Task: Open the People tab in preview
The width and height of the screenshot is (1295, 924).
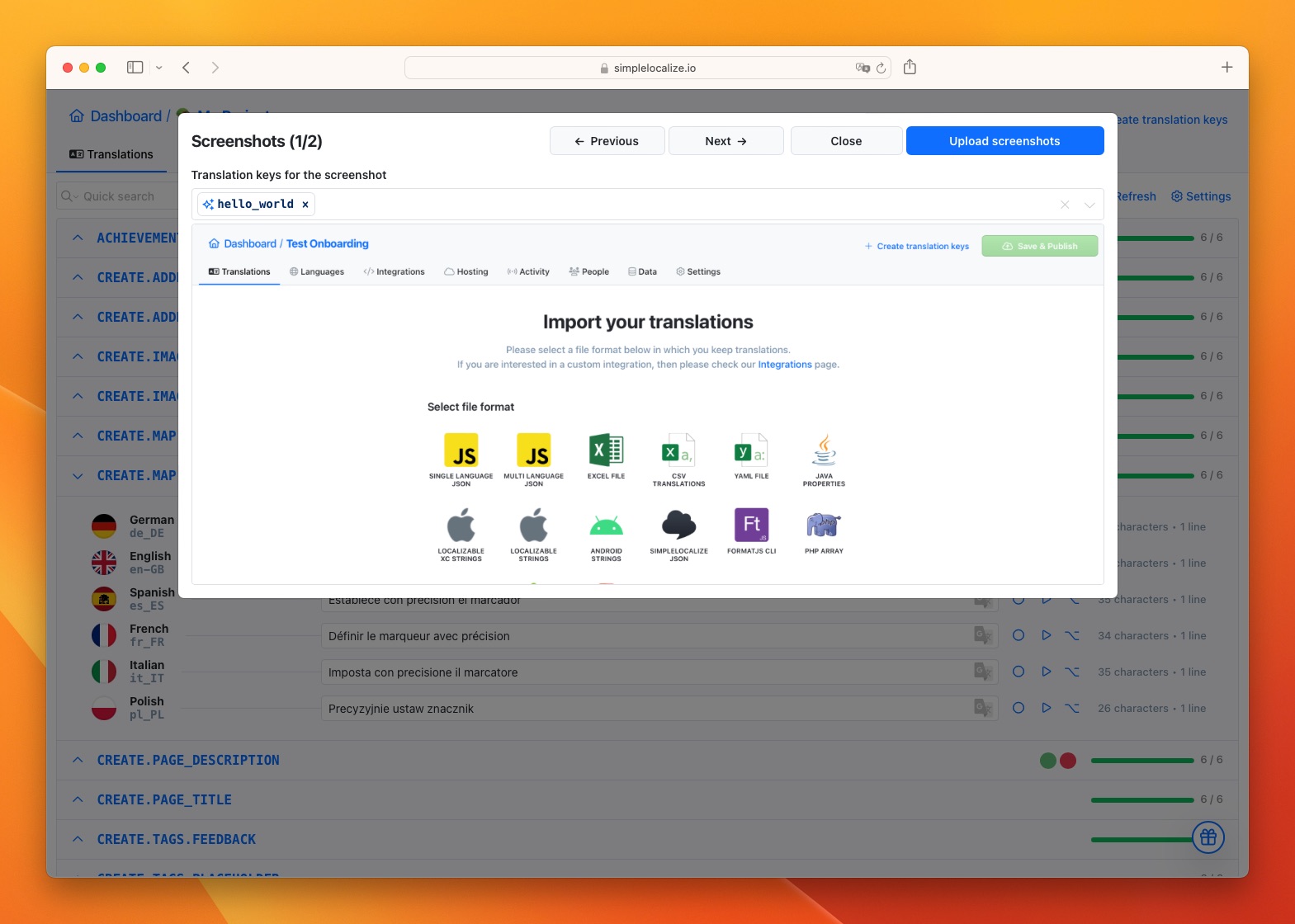Action: (588, 271)
